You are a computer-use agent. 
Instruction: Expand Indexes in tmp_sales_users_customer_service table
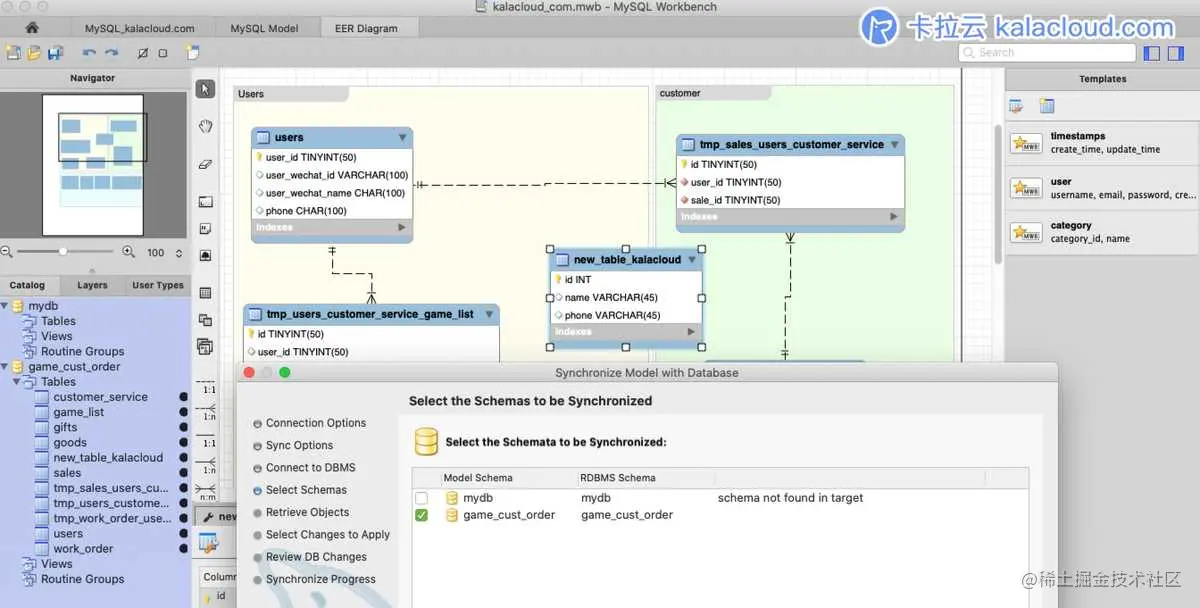[894, 217]
